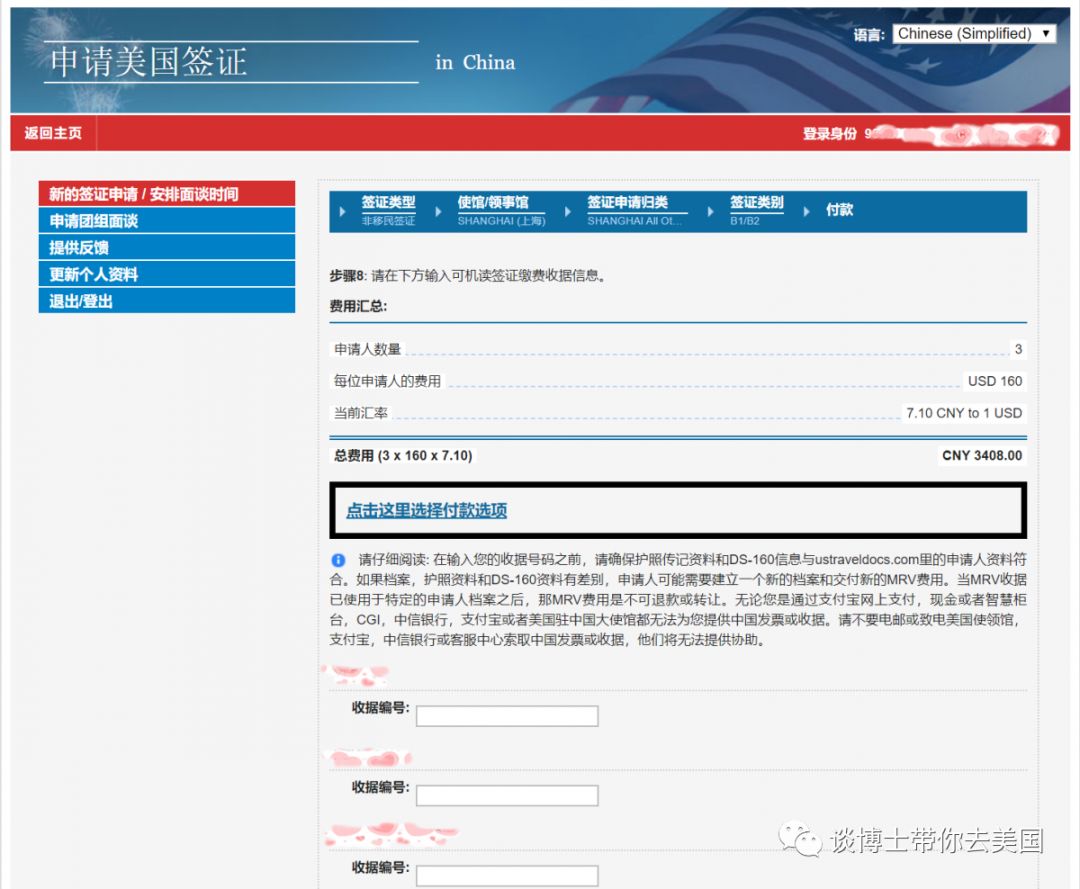This screenshot has height=889, width=1080.
Task: Select the 签证类别 B1/B2 step
Action: point(756,201)
